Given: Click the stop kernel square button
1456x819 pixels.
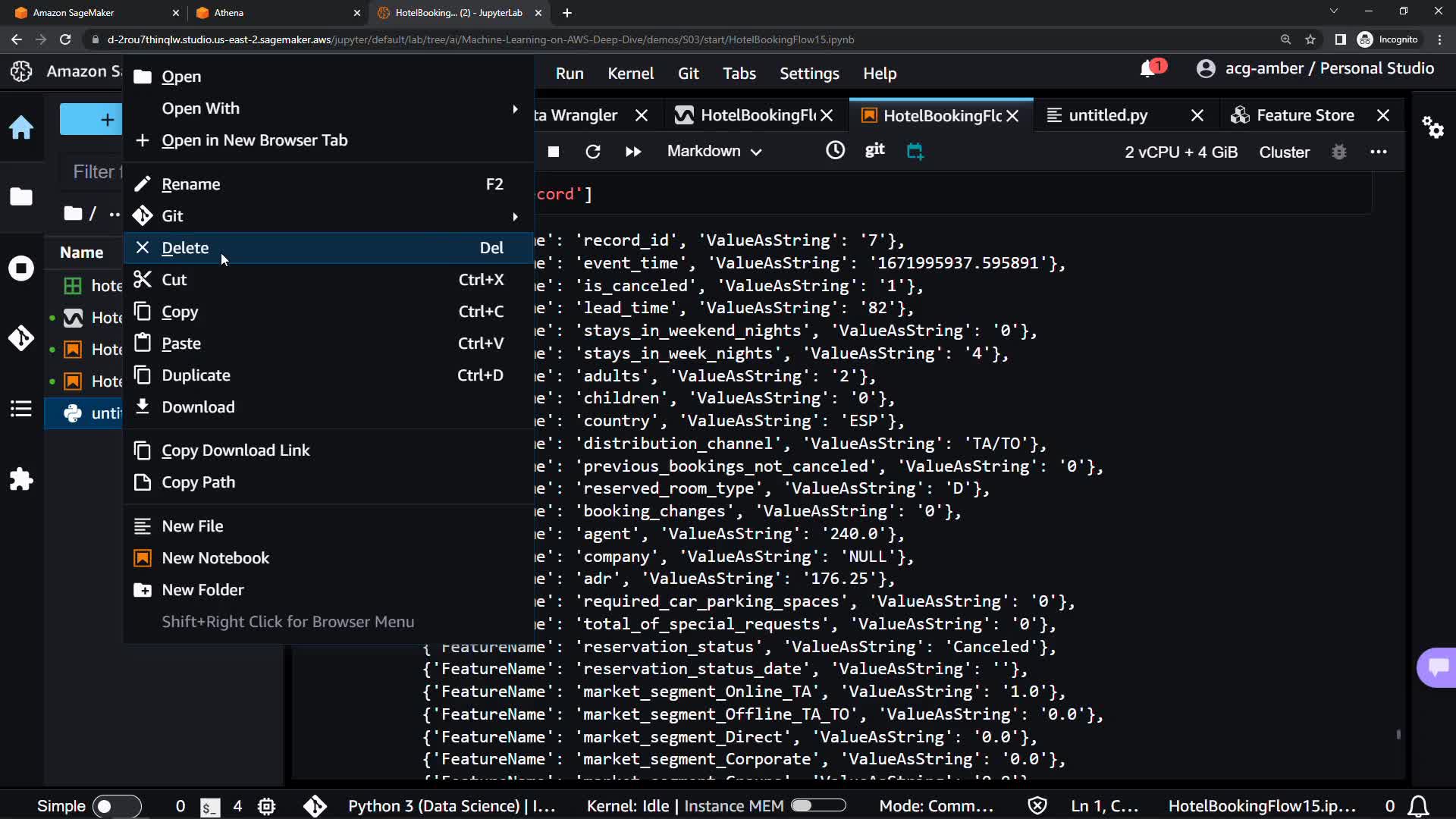Looking at the screenshot, I should 554,152.
